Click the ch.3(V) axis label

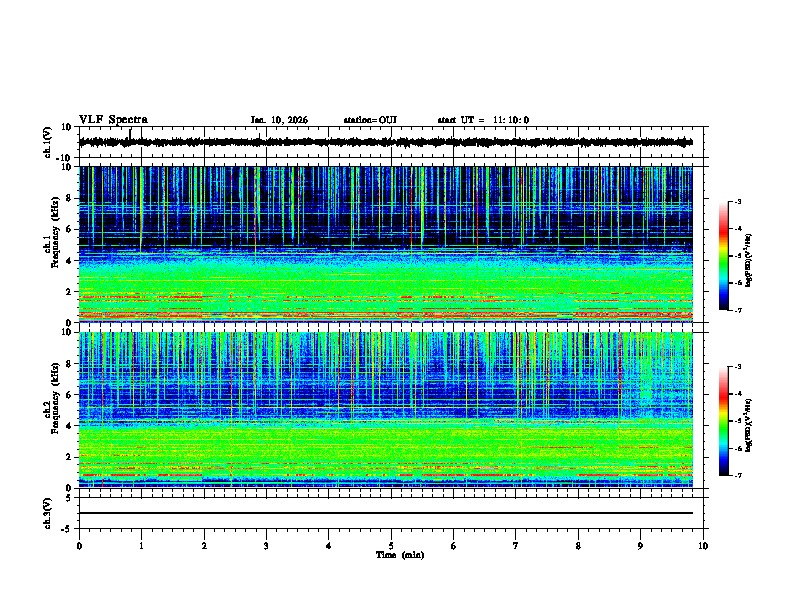[x=47, y=513]
